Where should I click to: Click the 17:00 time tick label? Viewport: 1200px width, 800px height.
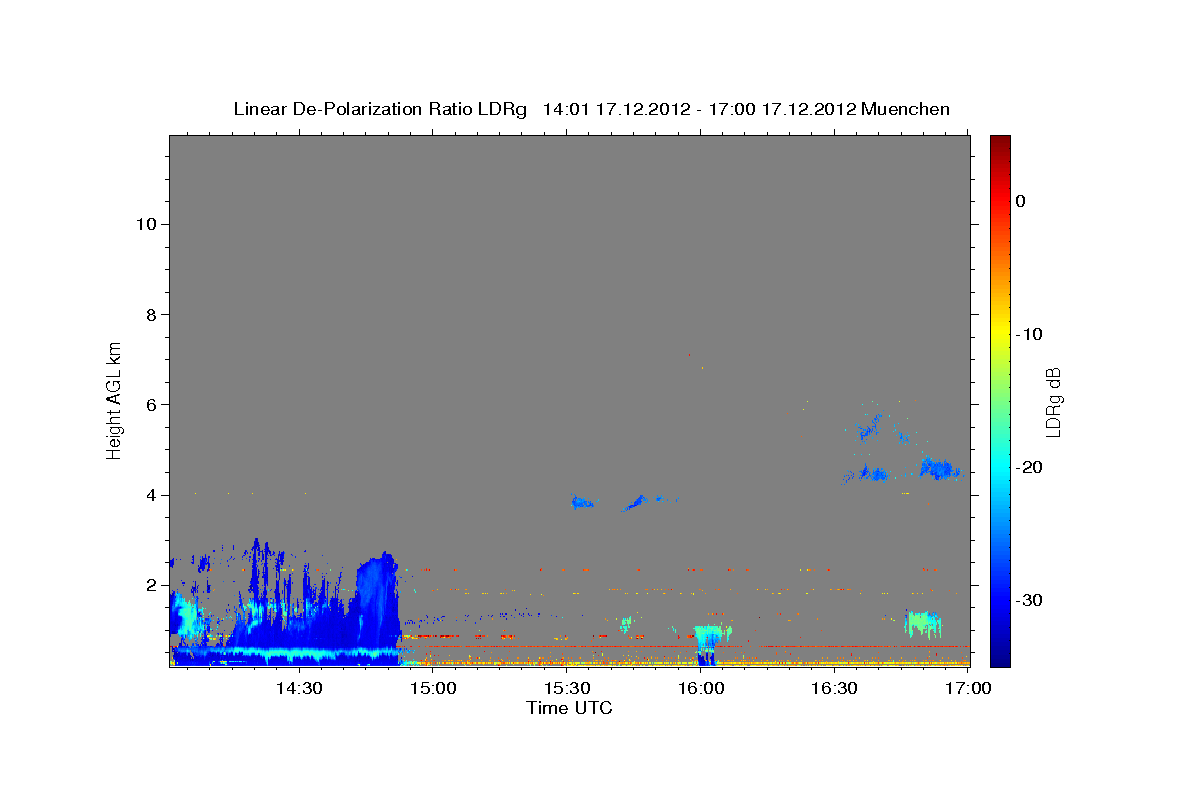coord(968,688)
